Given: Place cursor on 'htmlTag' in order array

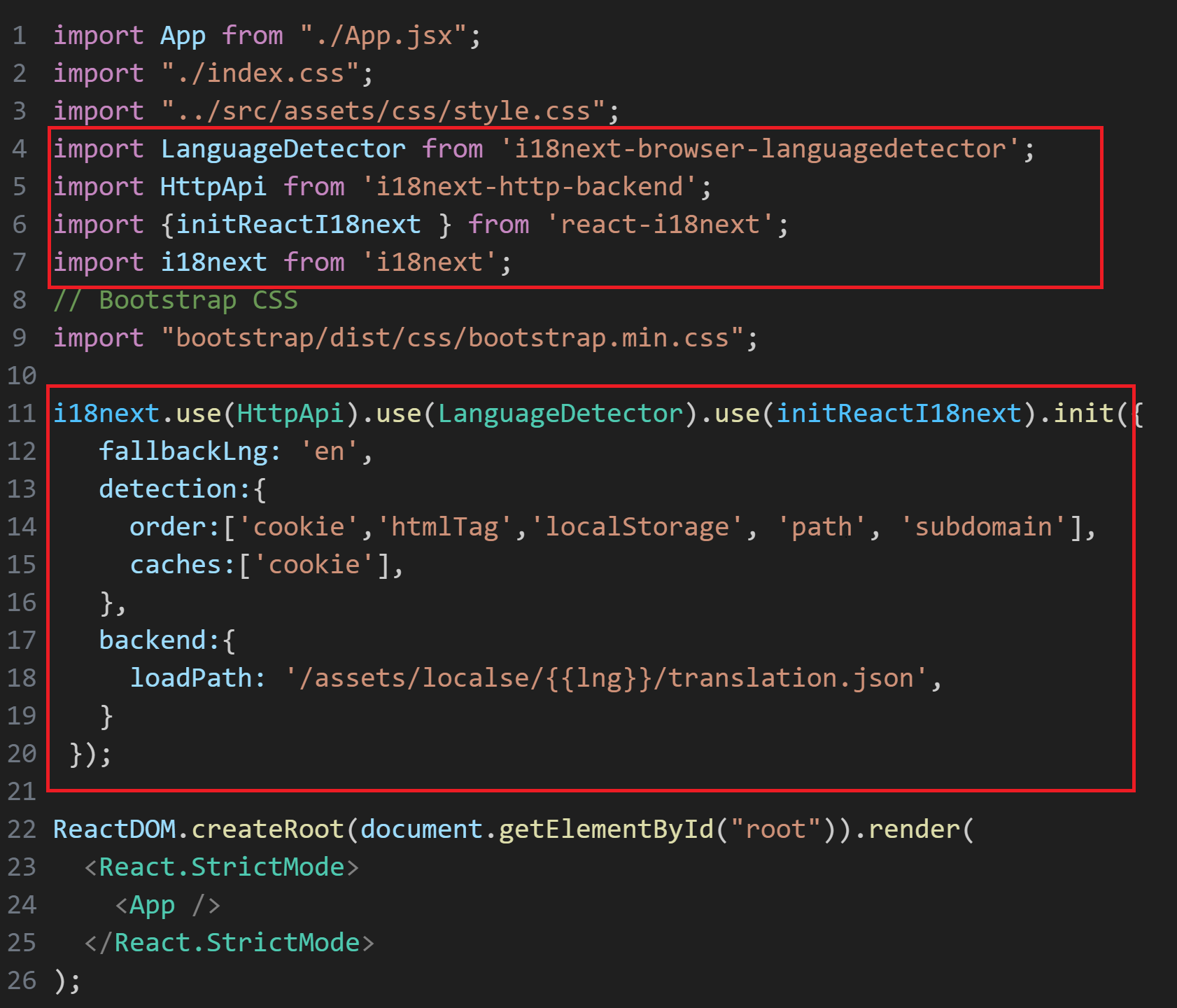Looking at the screenshot, I should coord(444,527).
